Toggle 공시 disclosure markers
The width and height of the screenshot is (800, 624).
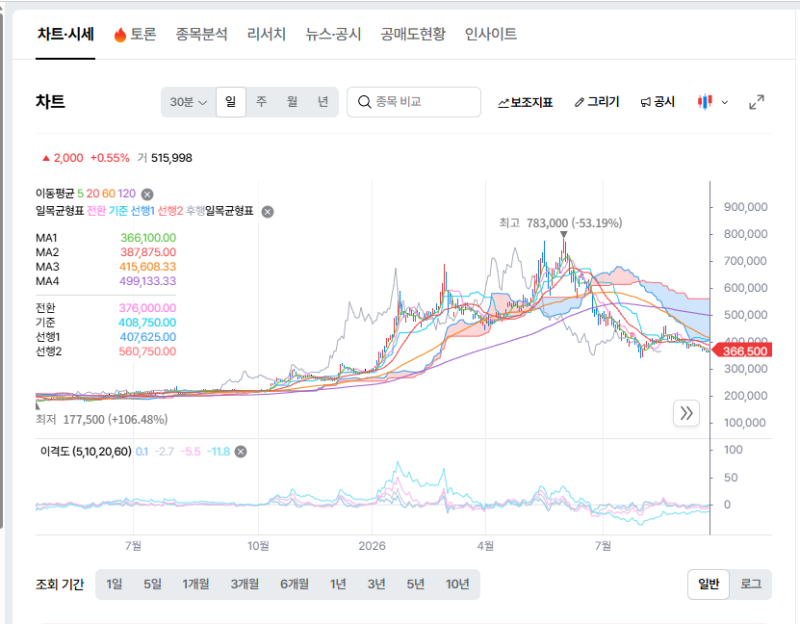[x=658, y=102]
